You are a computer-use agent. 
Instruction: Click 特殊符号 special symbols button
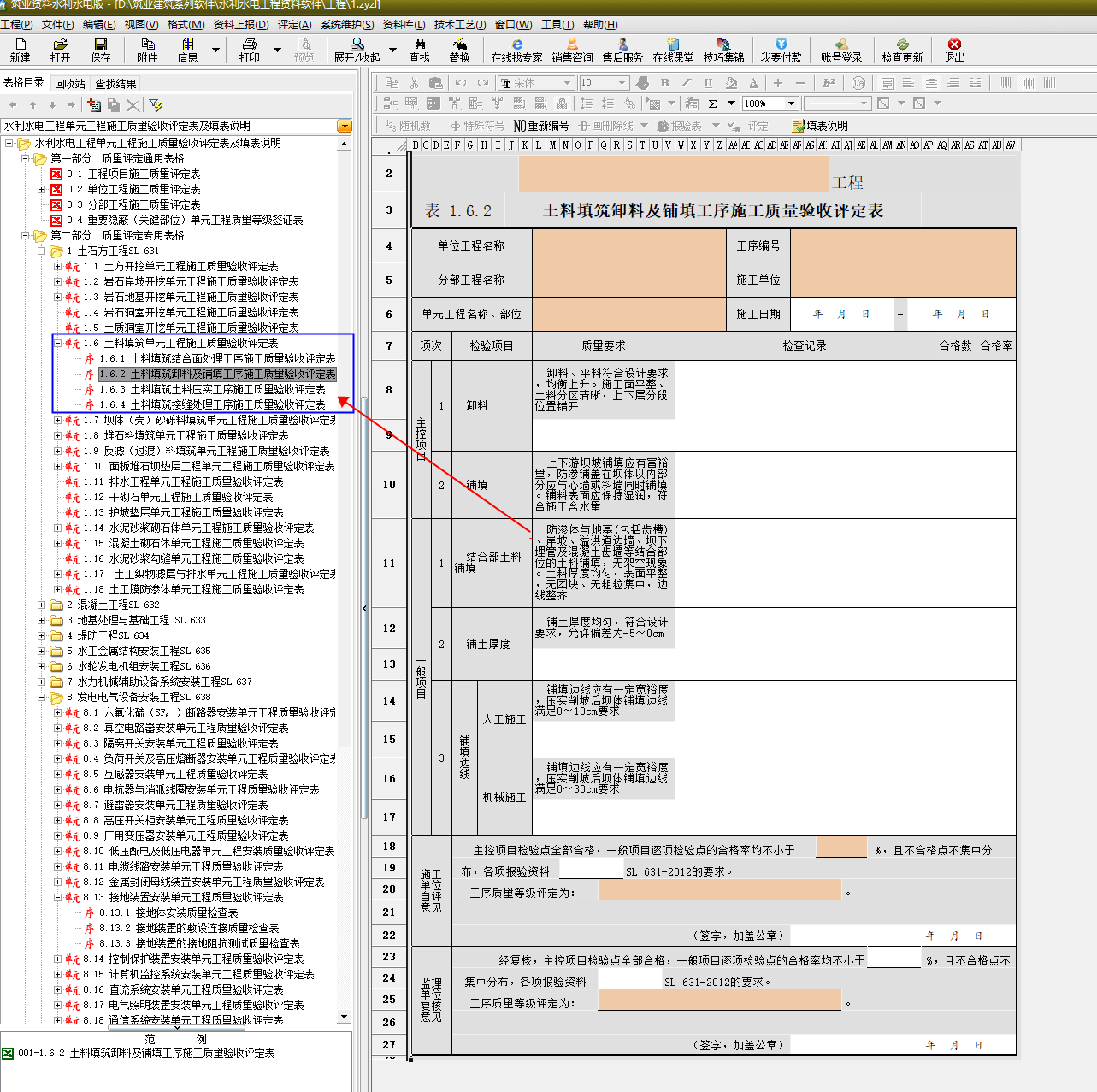[x=477, y=126]
